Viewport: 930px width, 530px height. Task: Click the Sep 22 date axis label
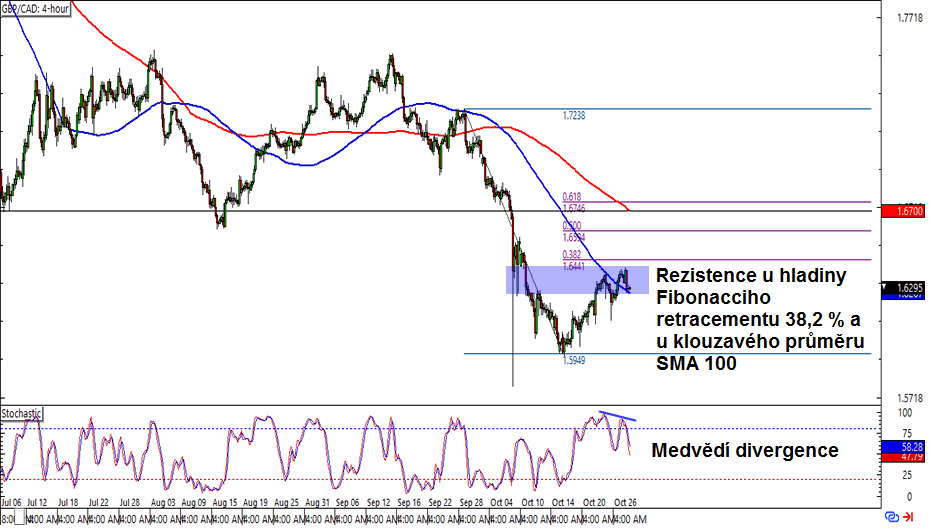(x=439, y=502)
